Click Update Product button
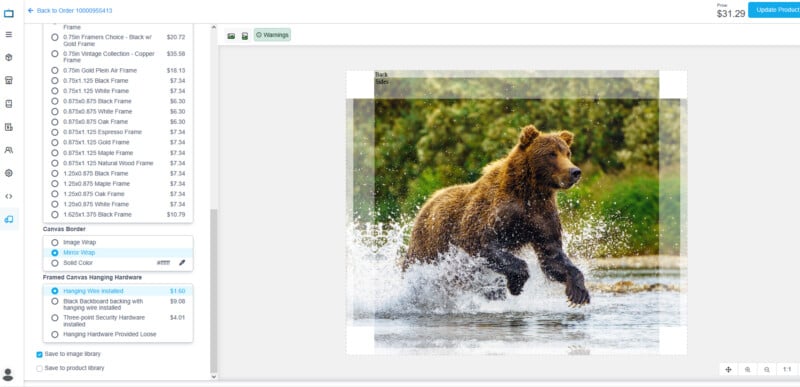Screen dimensions: 800x387 click(774, 10)
